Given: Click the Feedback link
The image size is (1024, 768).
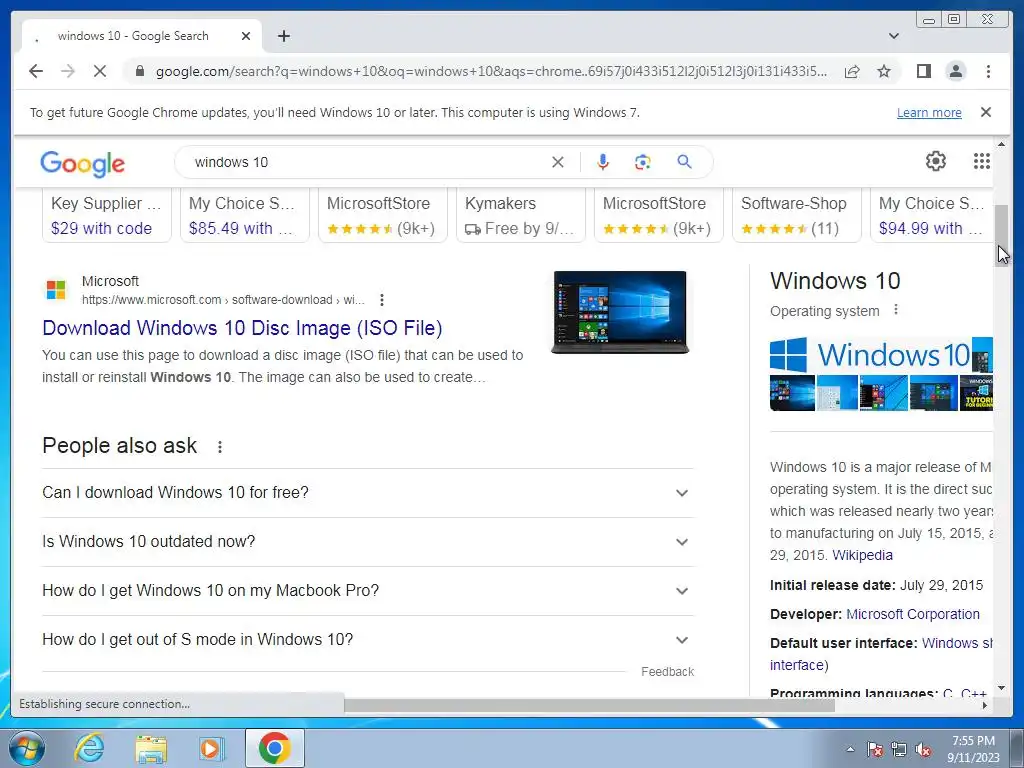Looking at the screenshot, I should click(x=667, y=671).
